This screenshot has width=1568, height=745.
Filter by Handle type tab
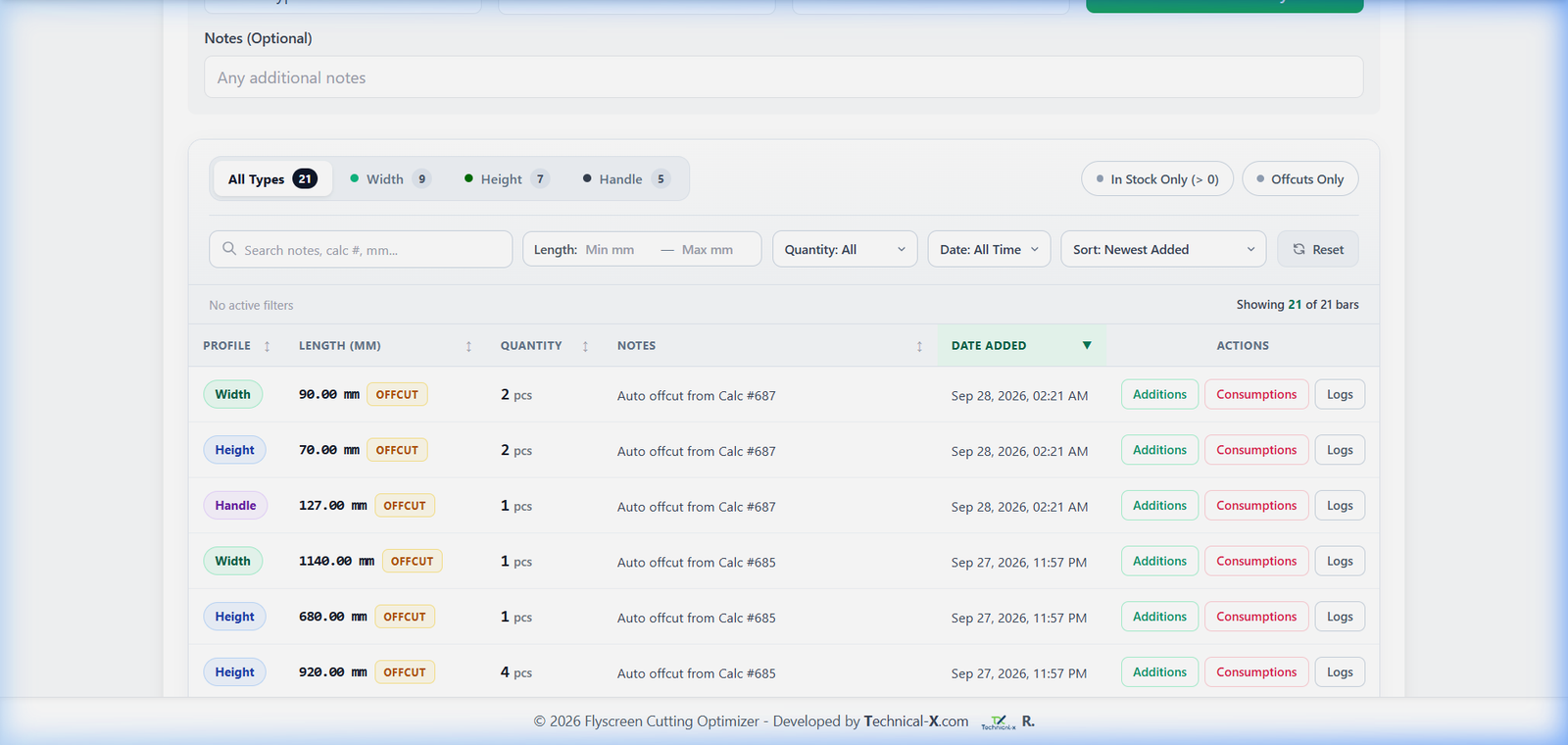(x=626, y=179)
